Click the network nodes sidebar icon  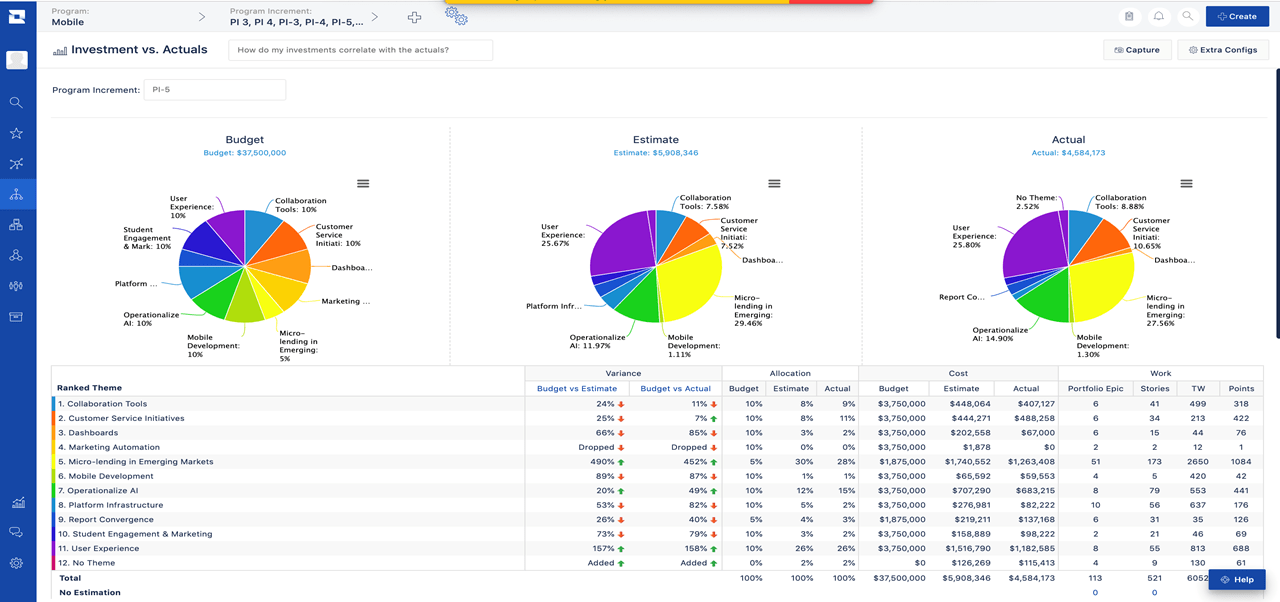(x=16, y=164)
